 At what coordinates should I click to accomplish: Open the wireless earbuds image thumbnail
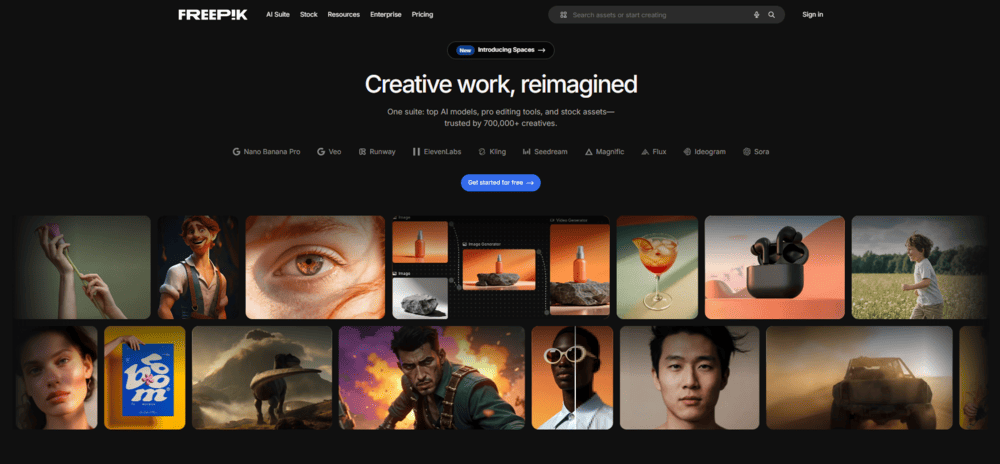click(x=774, y=267)
